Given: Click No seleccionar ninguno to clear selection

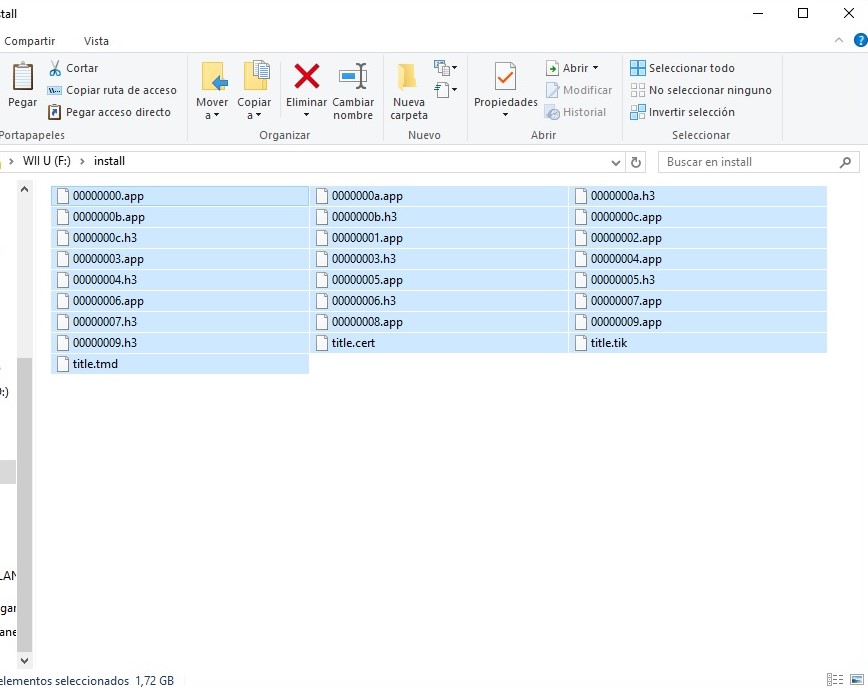Looking at the screenshot, I should (x=702, y=90).
